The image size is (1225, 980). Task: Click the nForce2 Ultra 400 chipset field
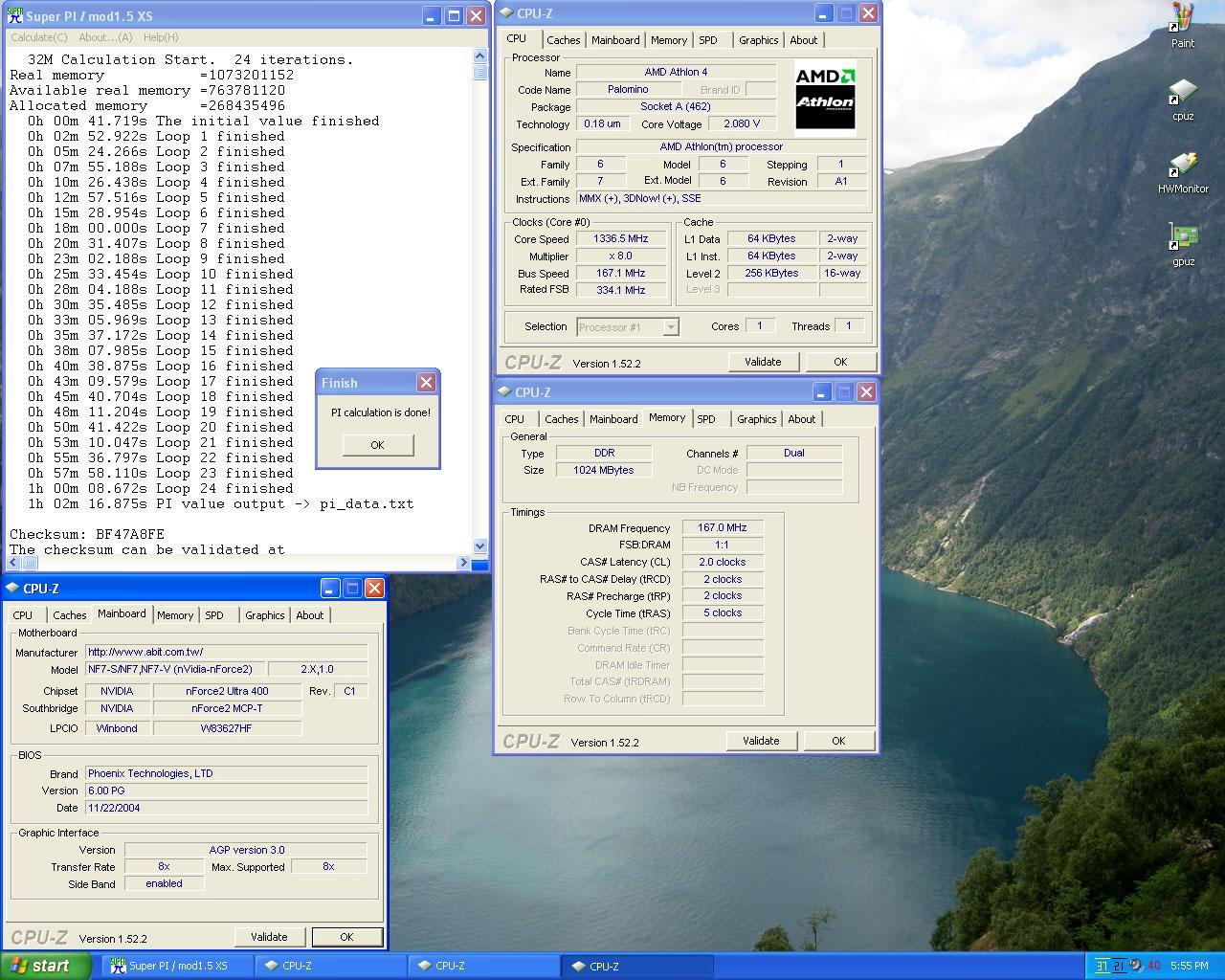227,691
